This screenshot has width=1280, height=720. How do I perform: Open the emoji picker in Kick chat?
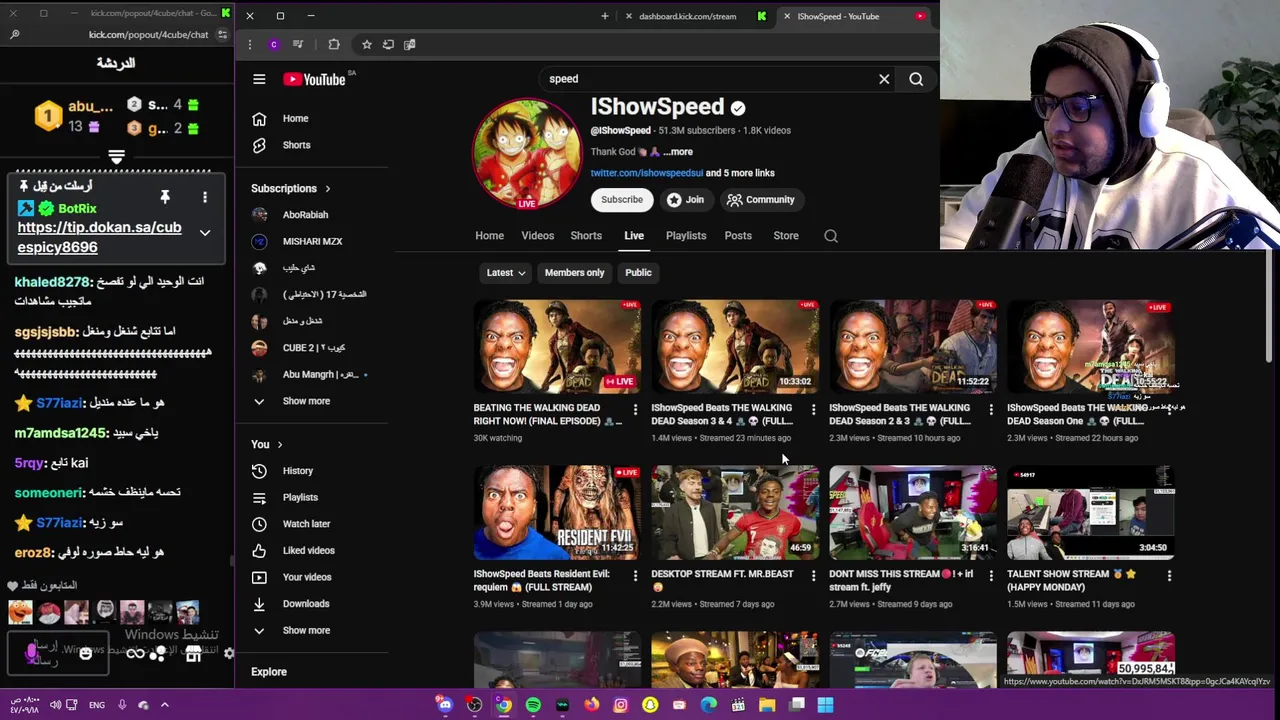coord(85,654)
